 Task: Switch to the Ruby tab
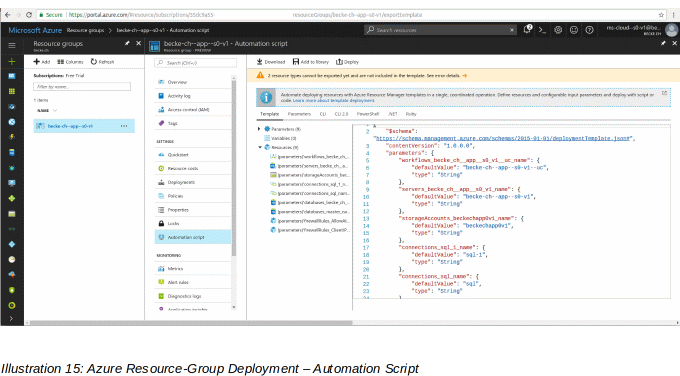click(x=411, y=114)
